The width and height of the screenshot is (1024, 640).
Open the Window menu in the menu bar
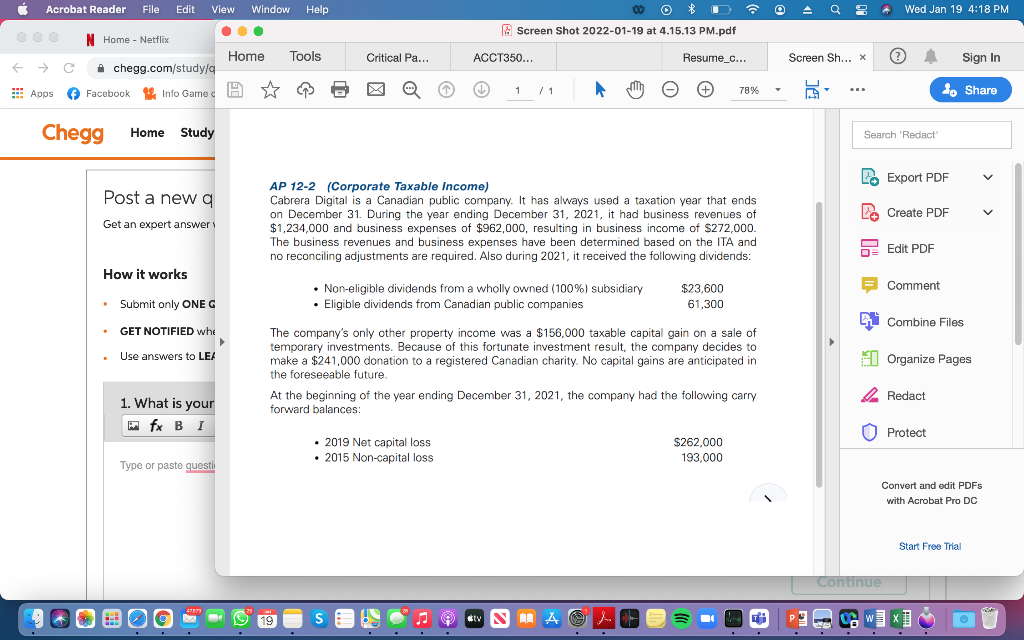tap(268, 9)
